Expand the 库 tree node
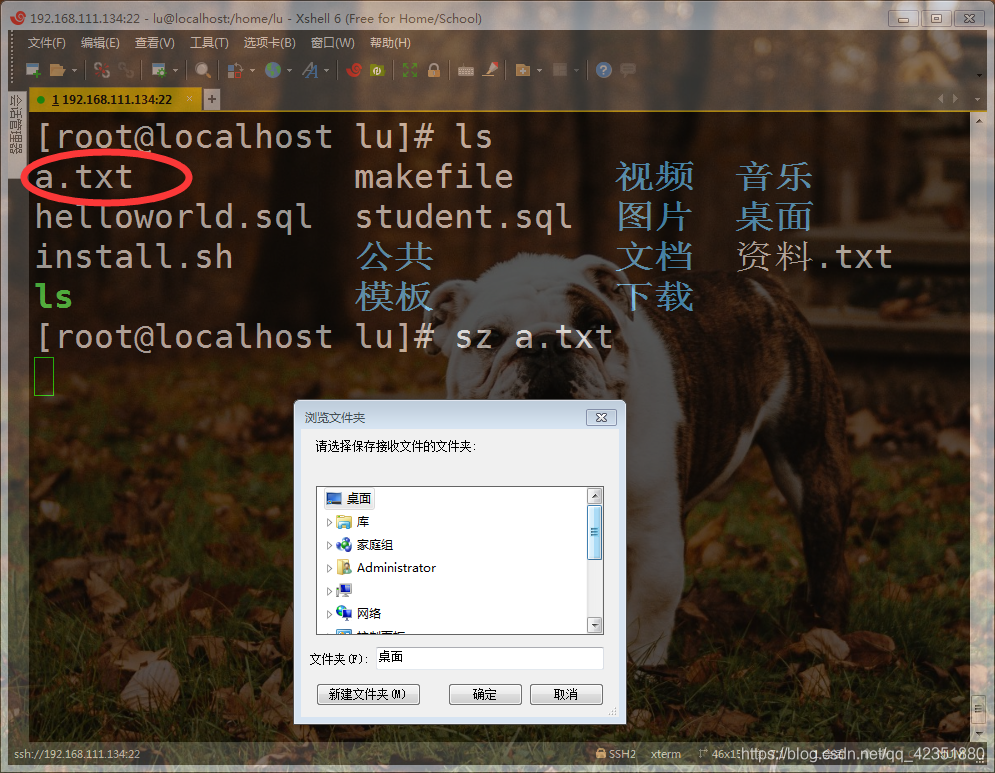The width and height of the screenshot is (995, 773). click(329, 522)
